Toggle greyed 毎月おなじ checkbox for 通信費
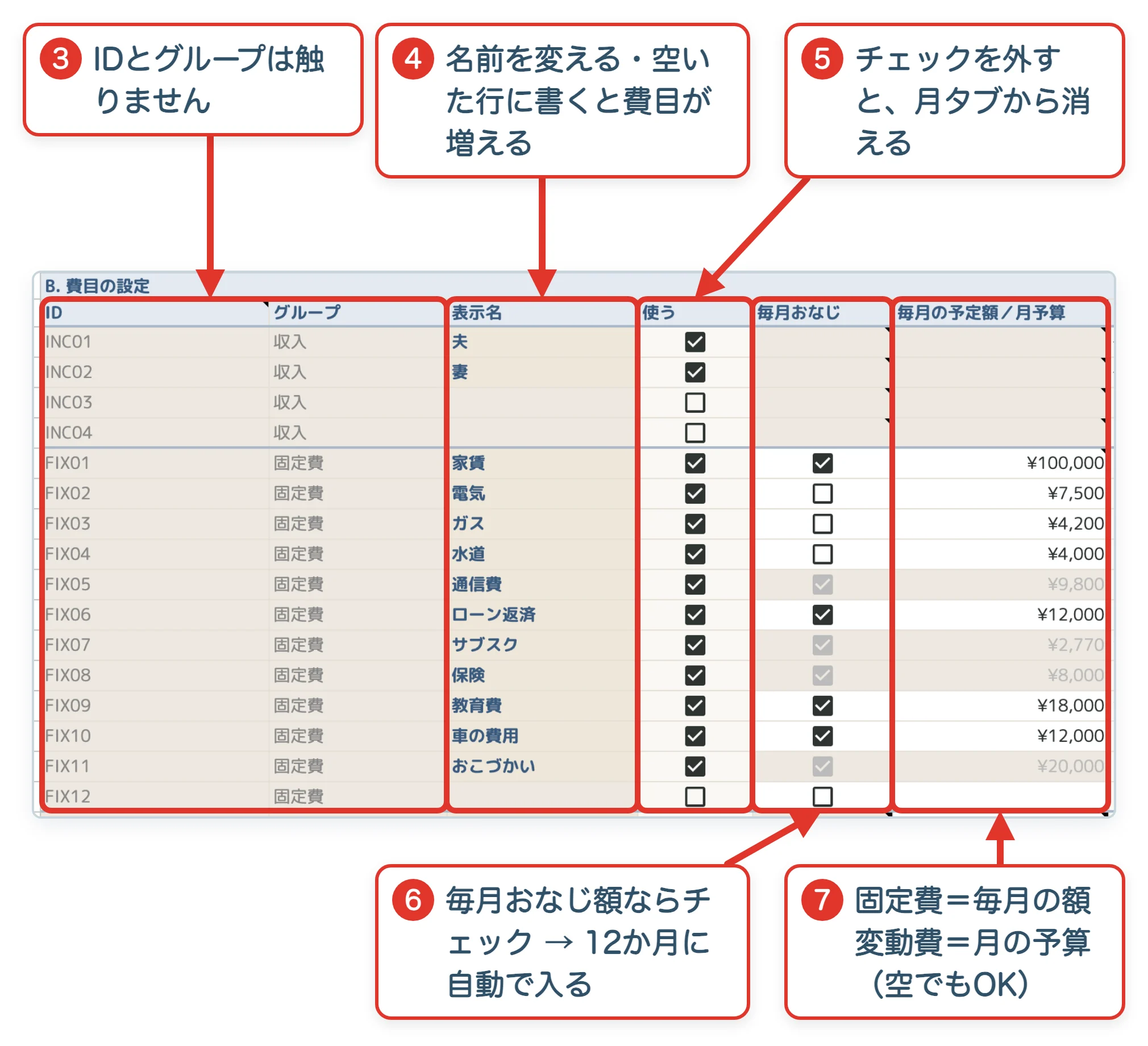 click(x=822, y=584)
